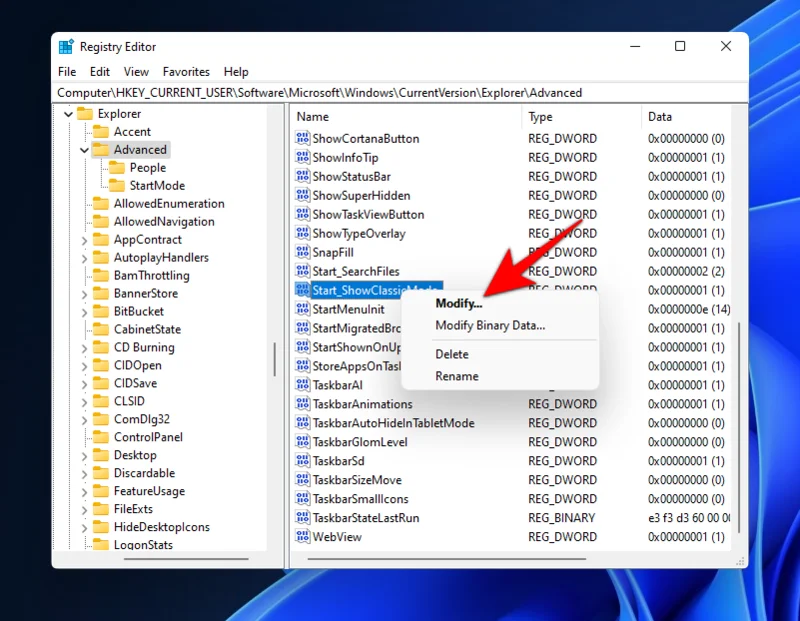Choose Modify from the context menu
800x621 pixels.
pos(458,302)
